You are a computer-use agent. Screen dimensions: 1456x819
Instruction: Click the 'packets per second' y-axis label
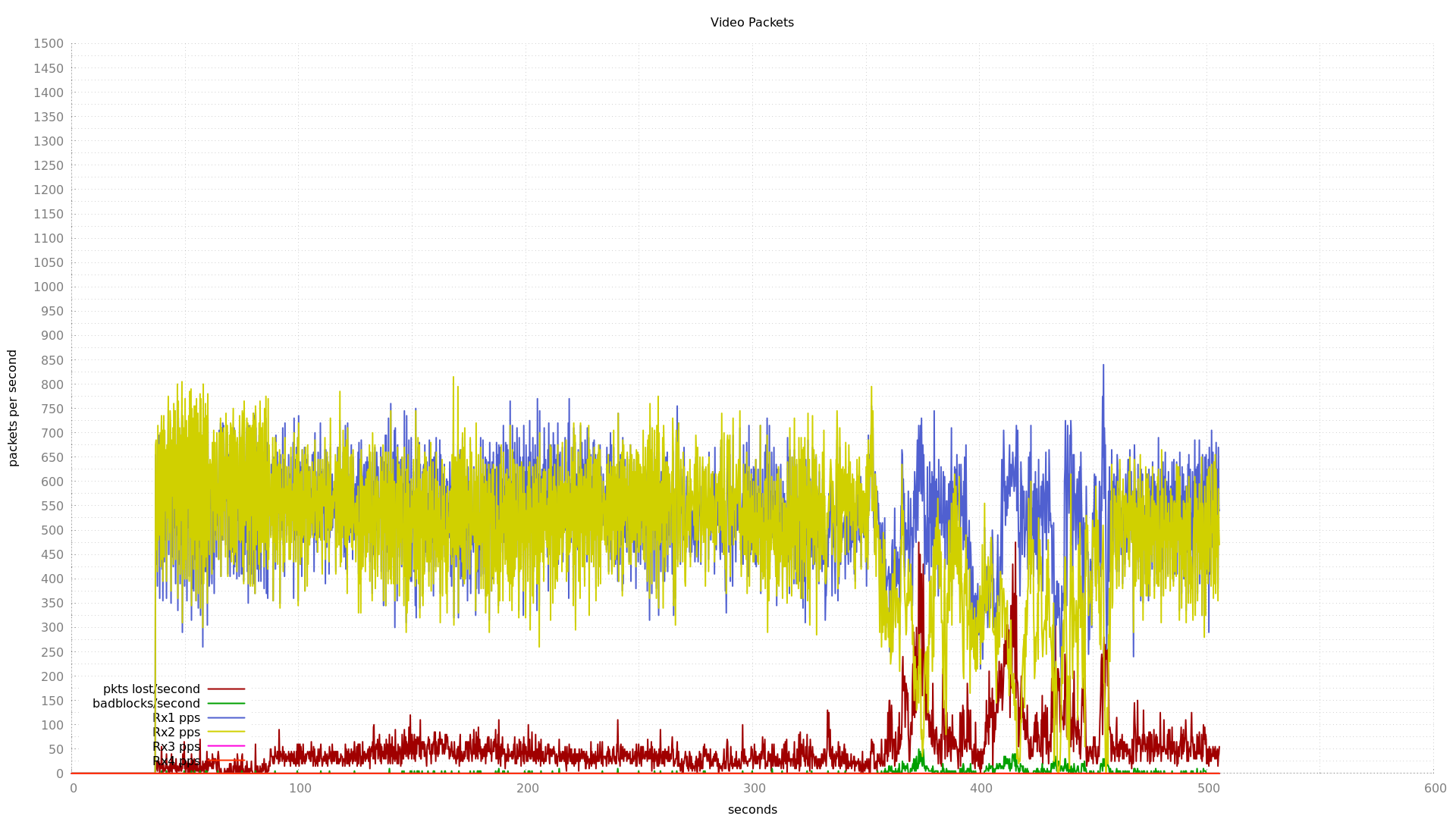12,408
